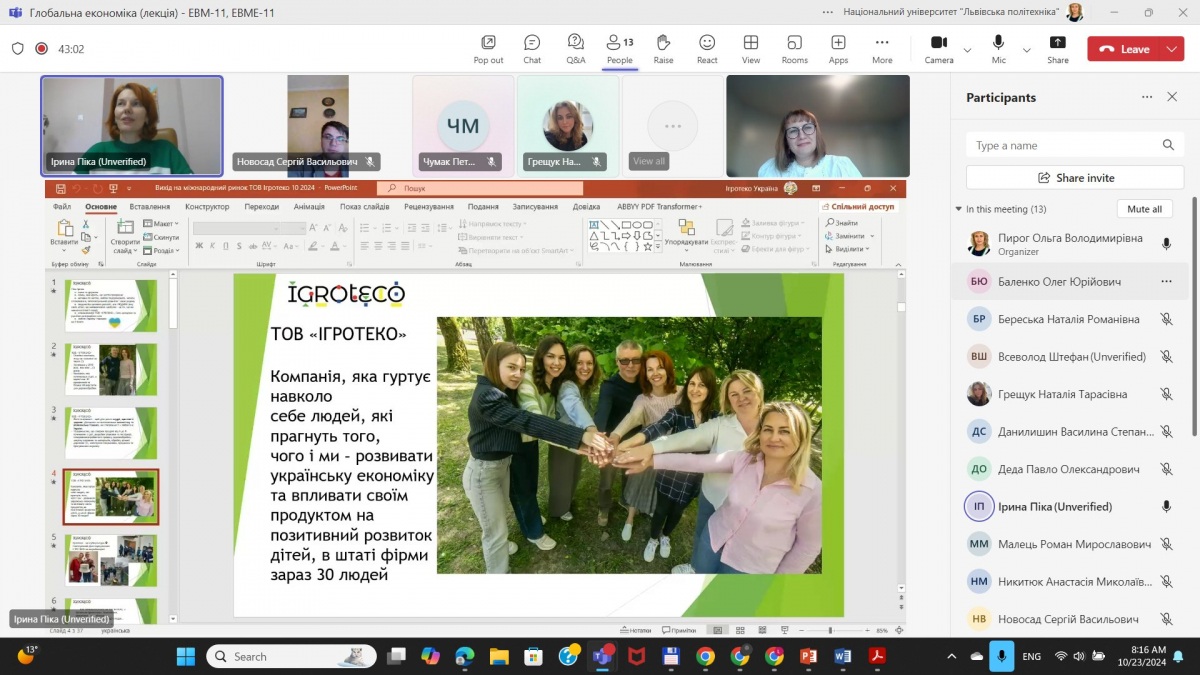
Task: Click the Pop out icon
Action: (488, 48)
